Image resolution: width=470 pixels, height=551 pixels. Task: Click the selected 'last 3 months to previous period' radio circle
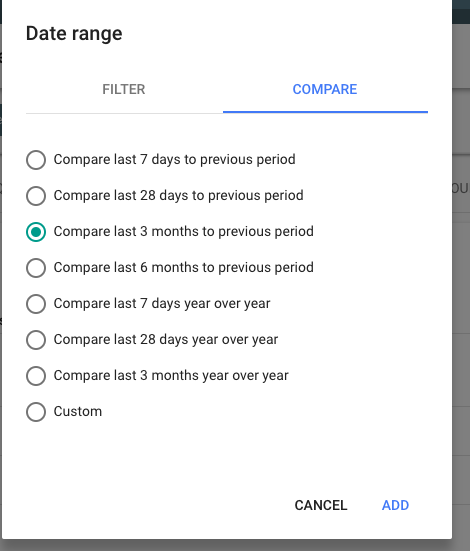point(36,232)
